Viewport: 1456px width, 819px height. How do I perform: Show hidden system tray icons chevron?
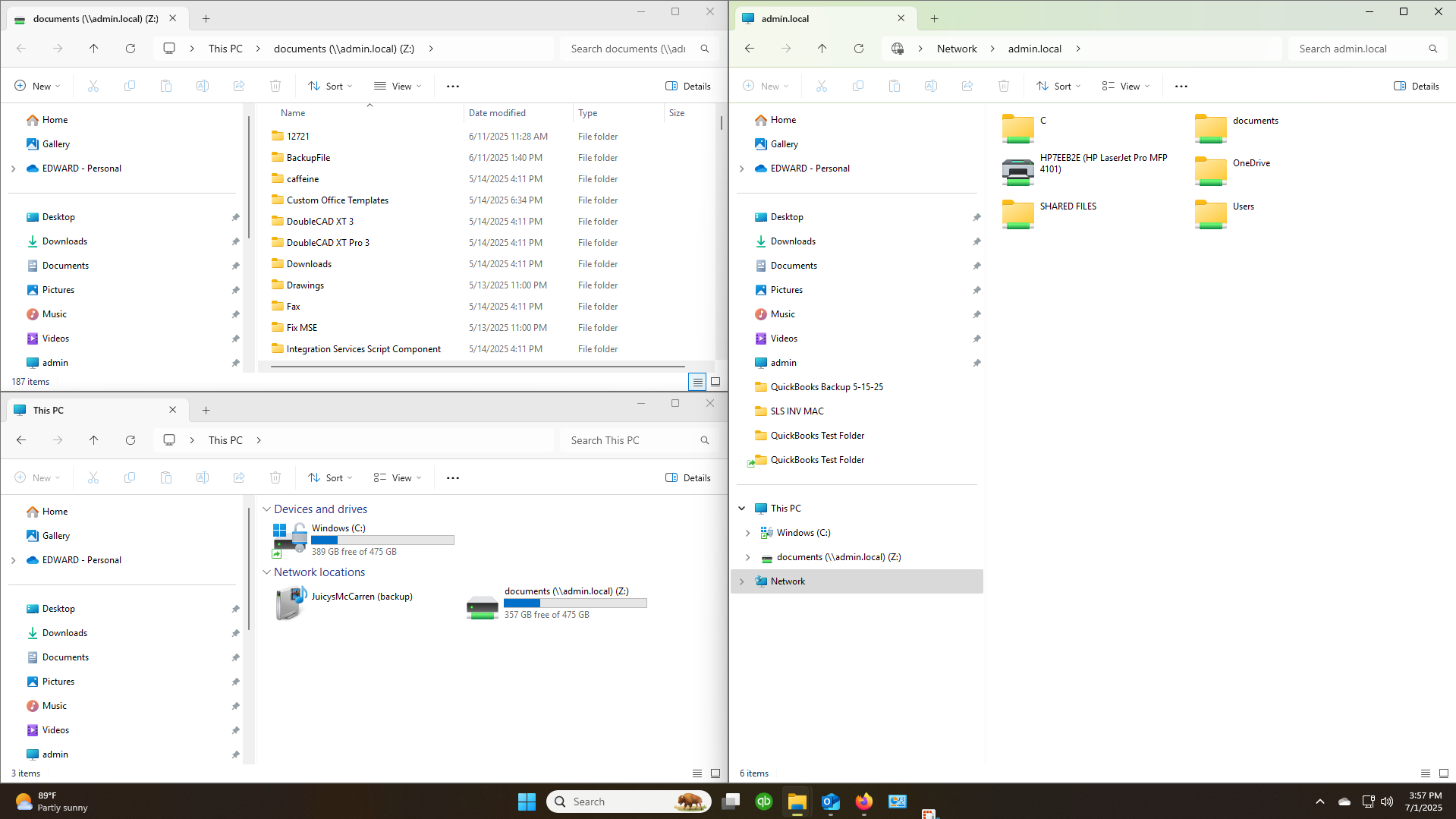click(1320, 802)
